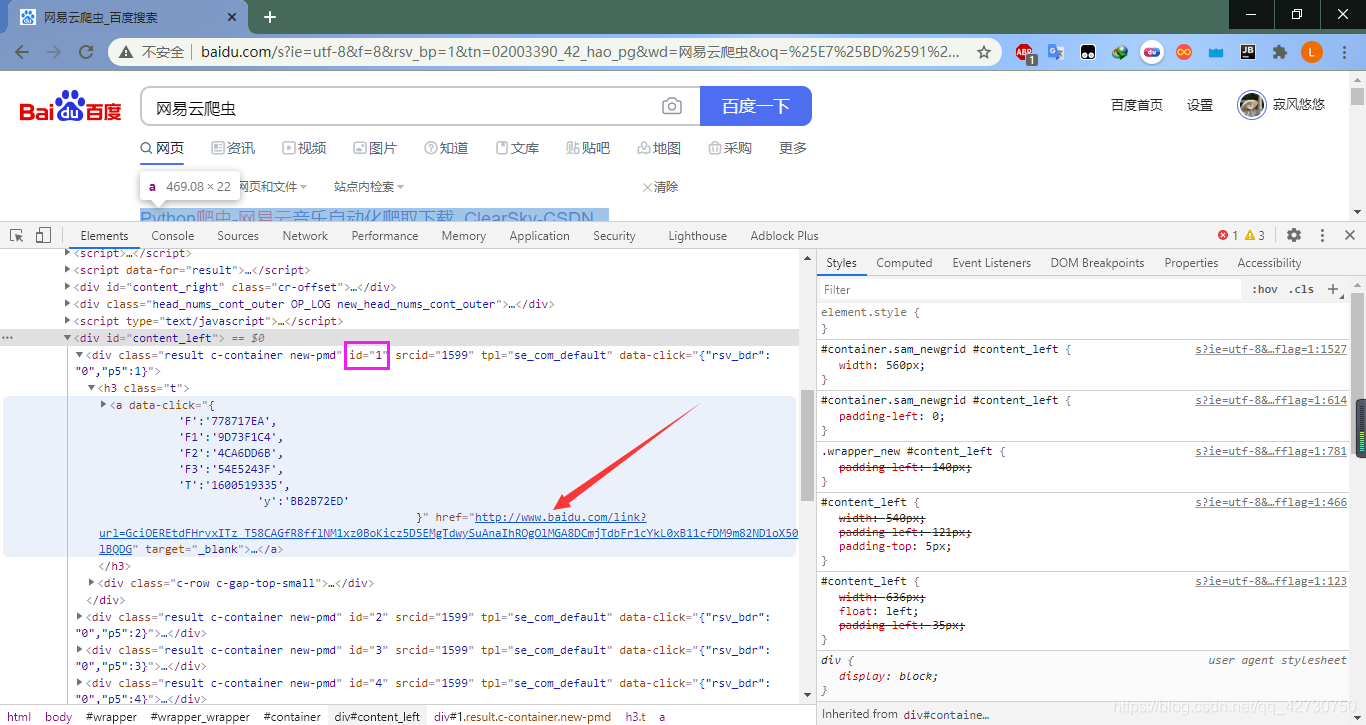Open the Chrome three-dot main menu
This screenshot has height=725, width=1366.
pyautogui.click(x=1344, y=52)
